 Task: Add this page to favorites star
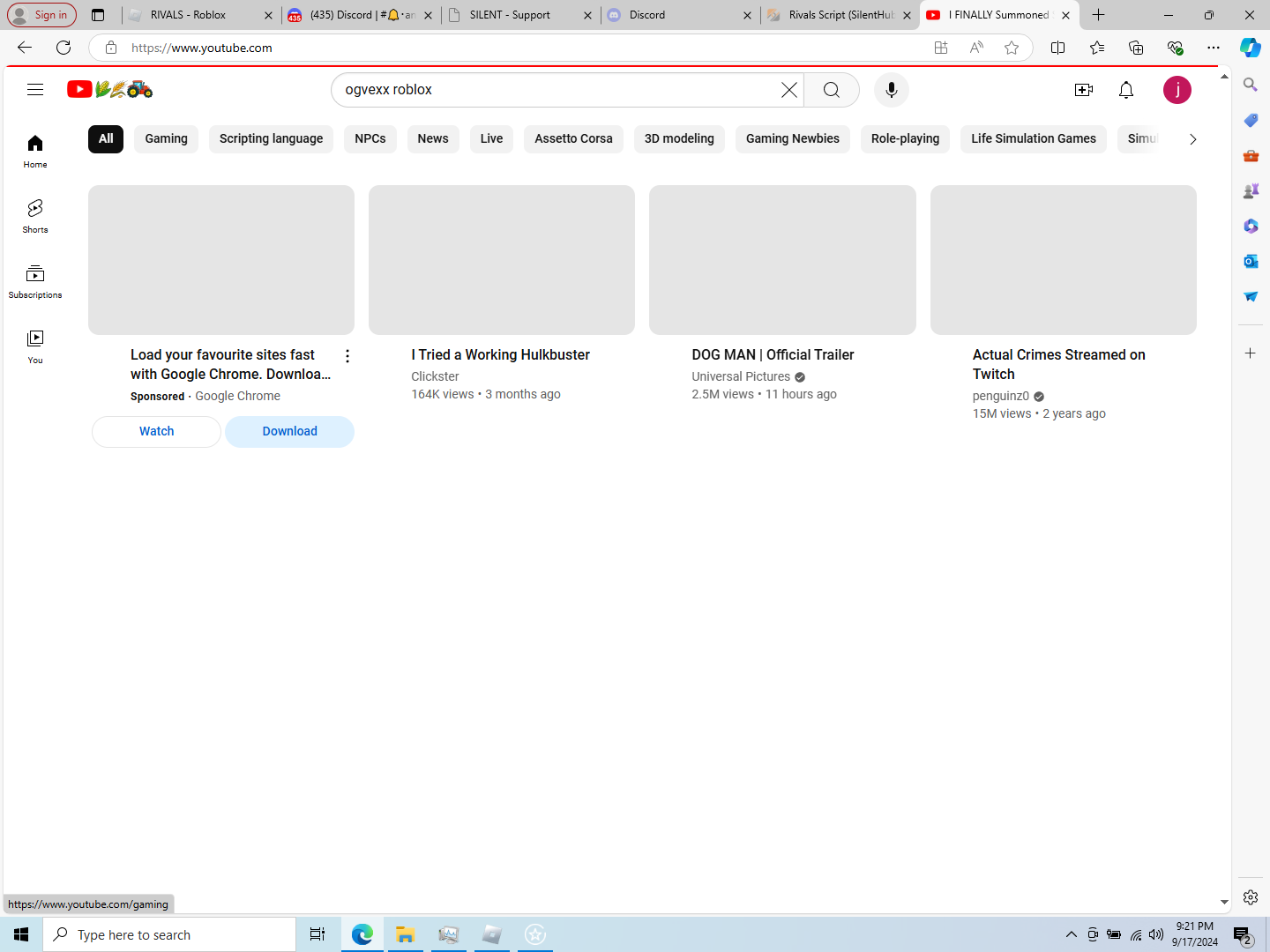click(x=1012, y=48)
